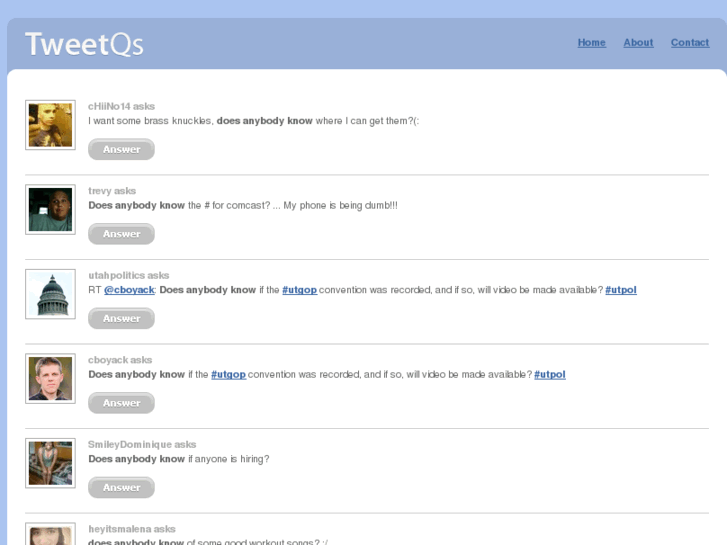Click SmileyDominique's avatar thumbnail
This screenshot has height=545, width=727.
[x=51, y=463]
